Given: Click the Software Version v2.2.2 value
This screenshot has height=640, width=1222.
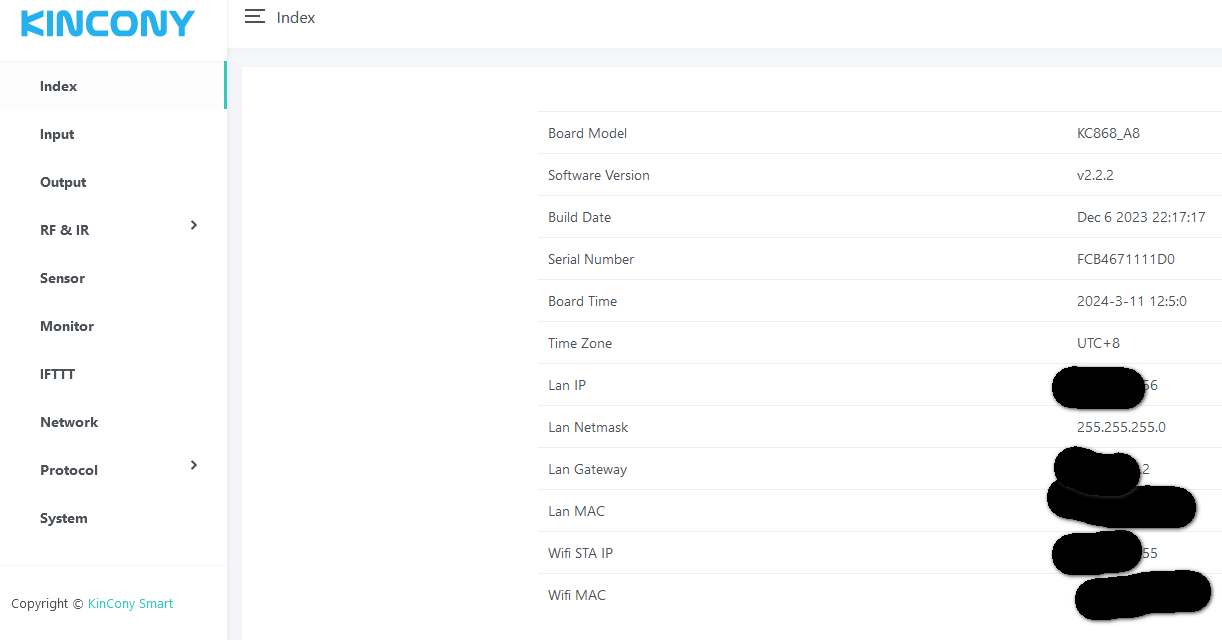Looking at the screenshot, I should pyautogui.click(x=1095, y=175).
